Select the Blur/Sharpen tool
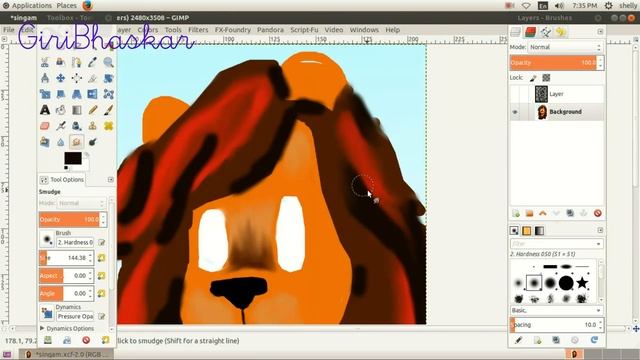 (61, 142)
